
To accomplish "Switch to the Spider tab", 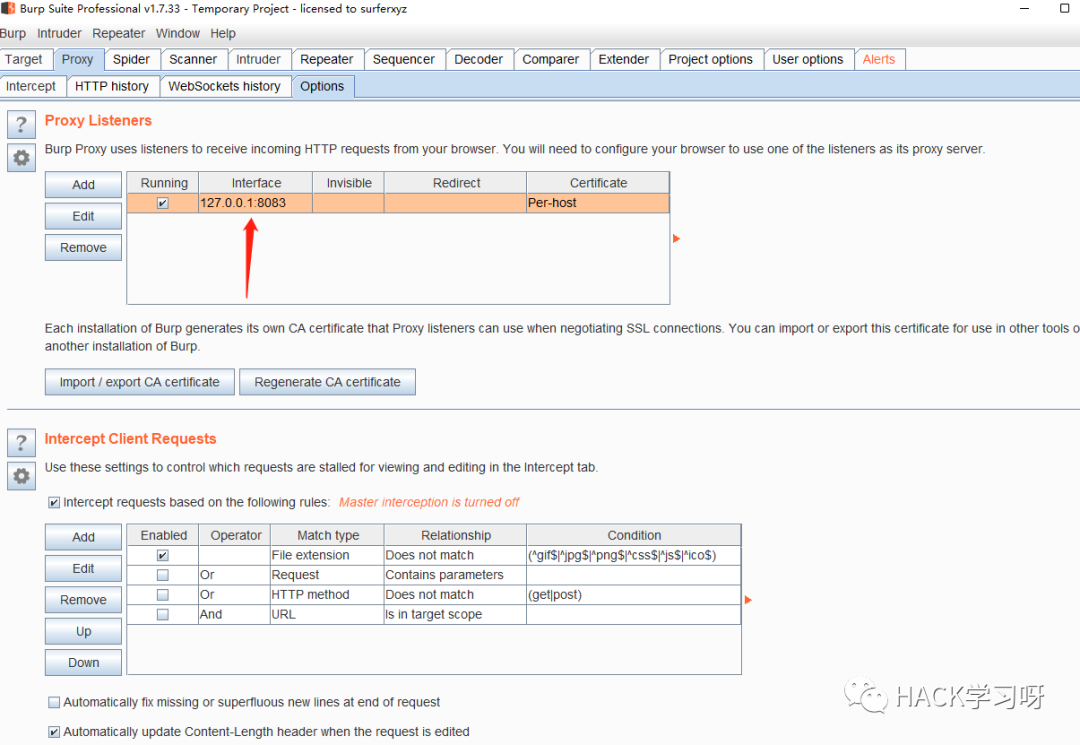I will [131, 59].
